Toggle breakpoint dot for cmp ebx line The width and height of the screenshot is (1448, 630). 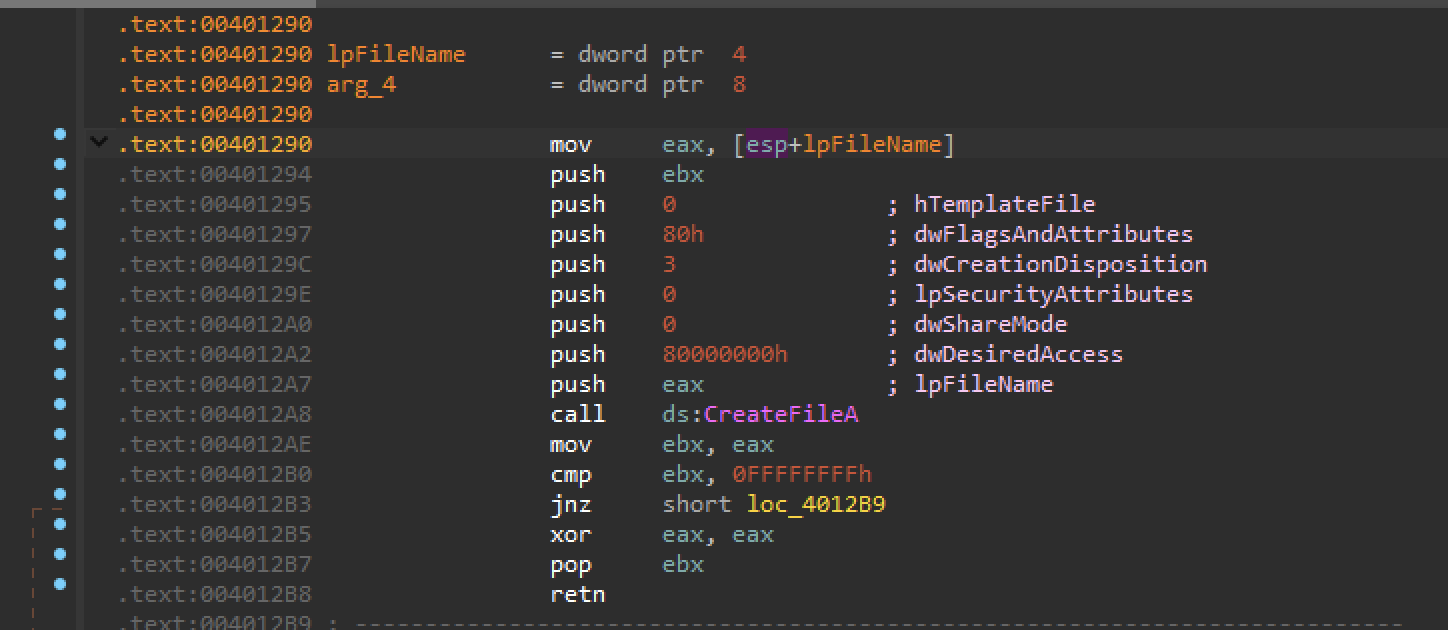tap(60, 464)
